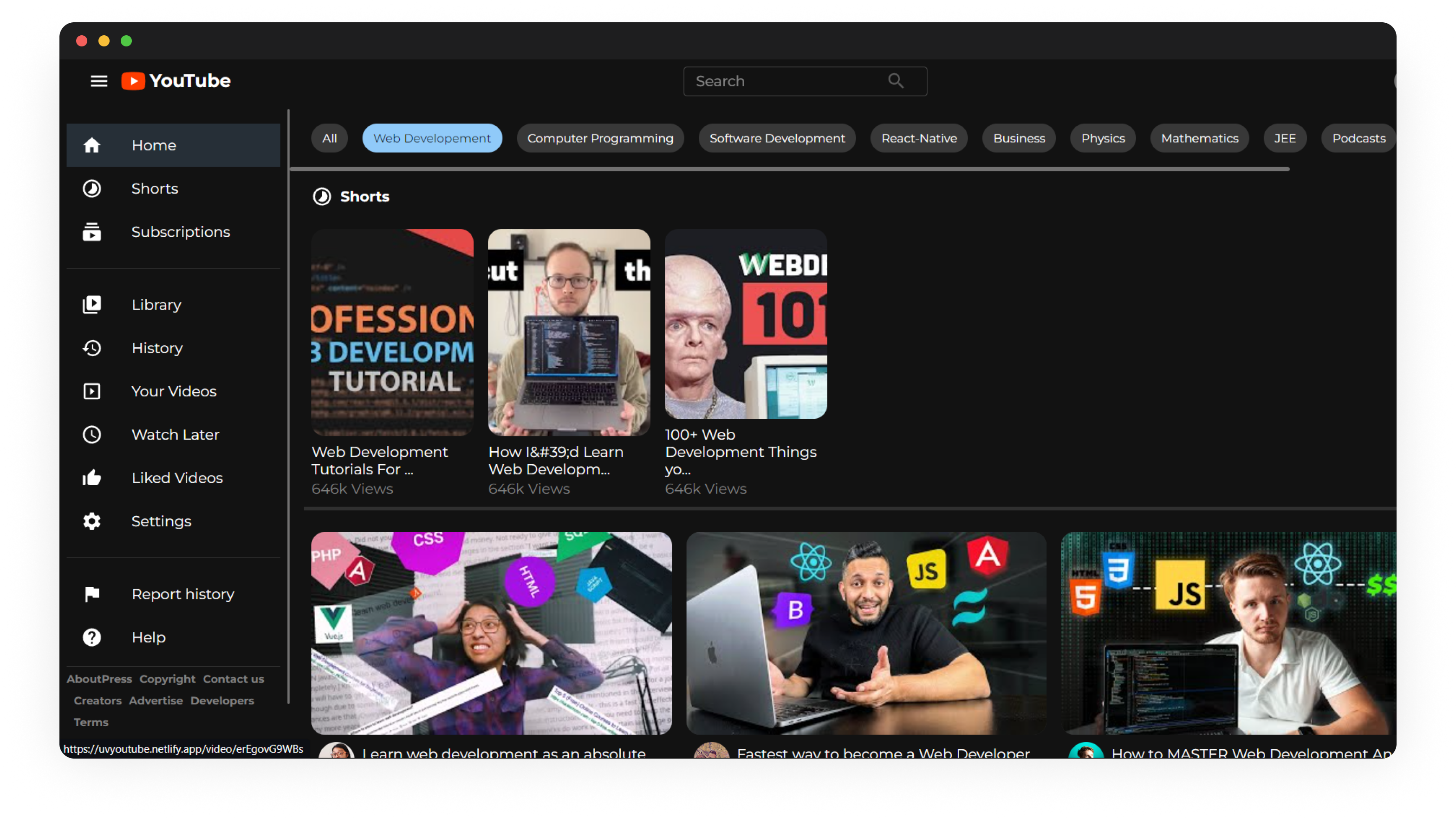Open channel avatar for How to MASTER video

(x=1086, y=750)
